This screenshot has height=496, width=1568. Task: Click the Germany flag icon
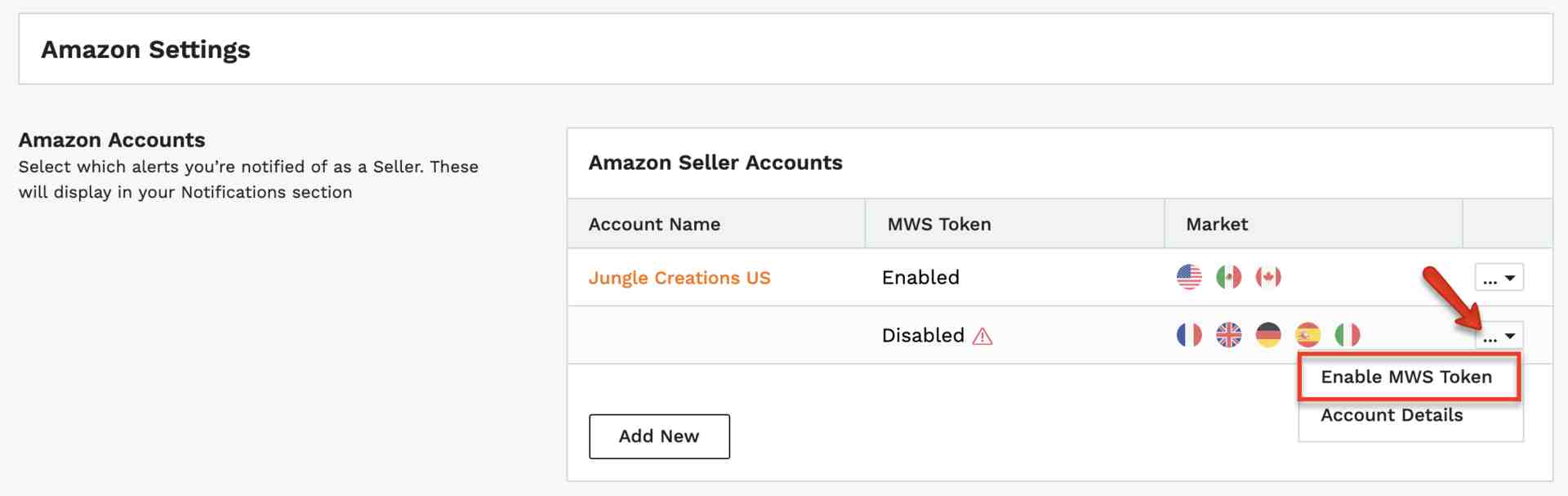[1268, 335]
